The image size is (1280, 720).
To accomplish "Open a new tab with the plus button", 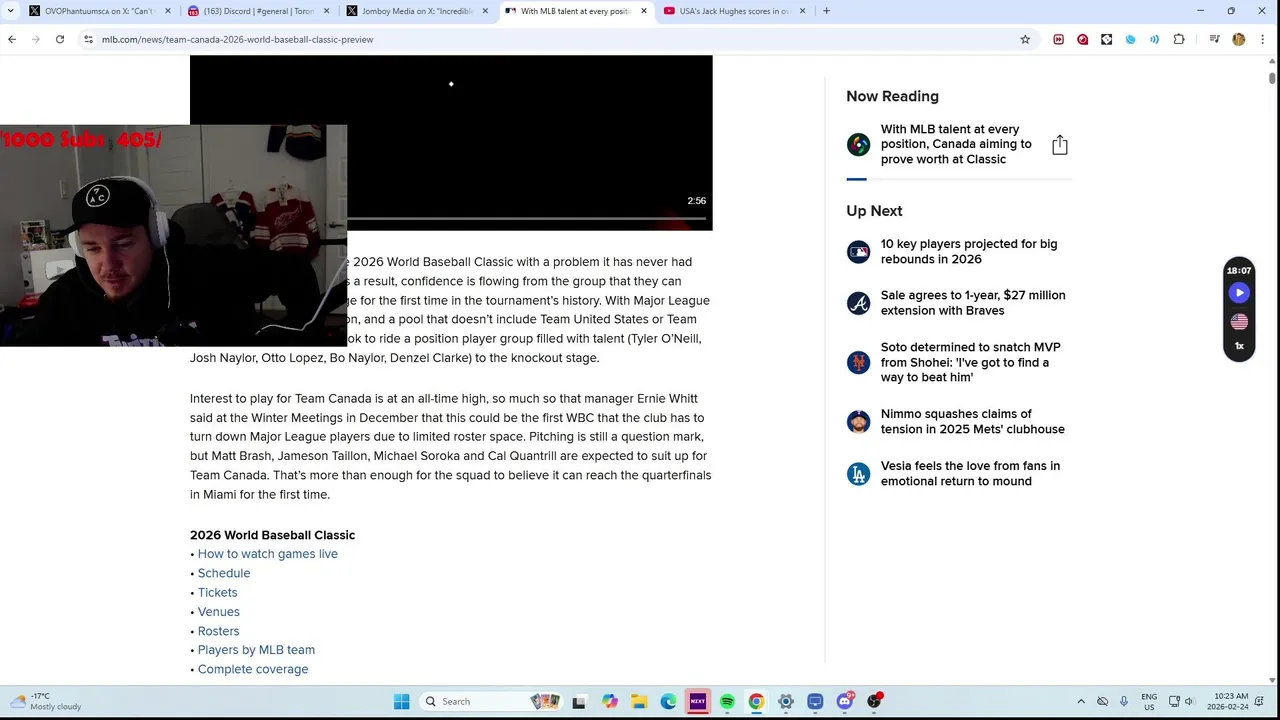I will [x=826, y=11].
